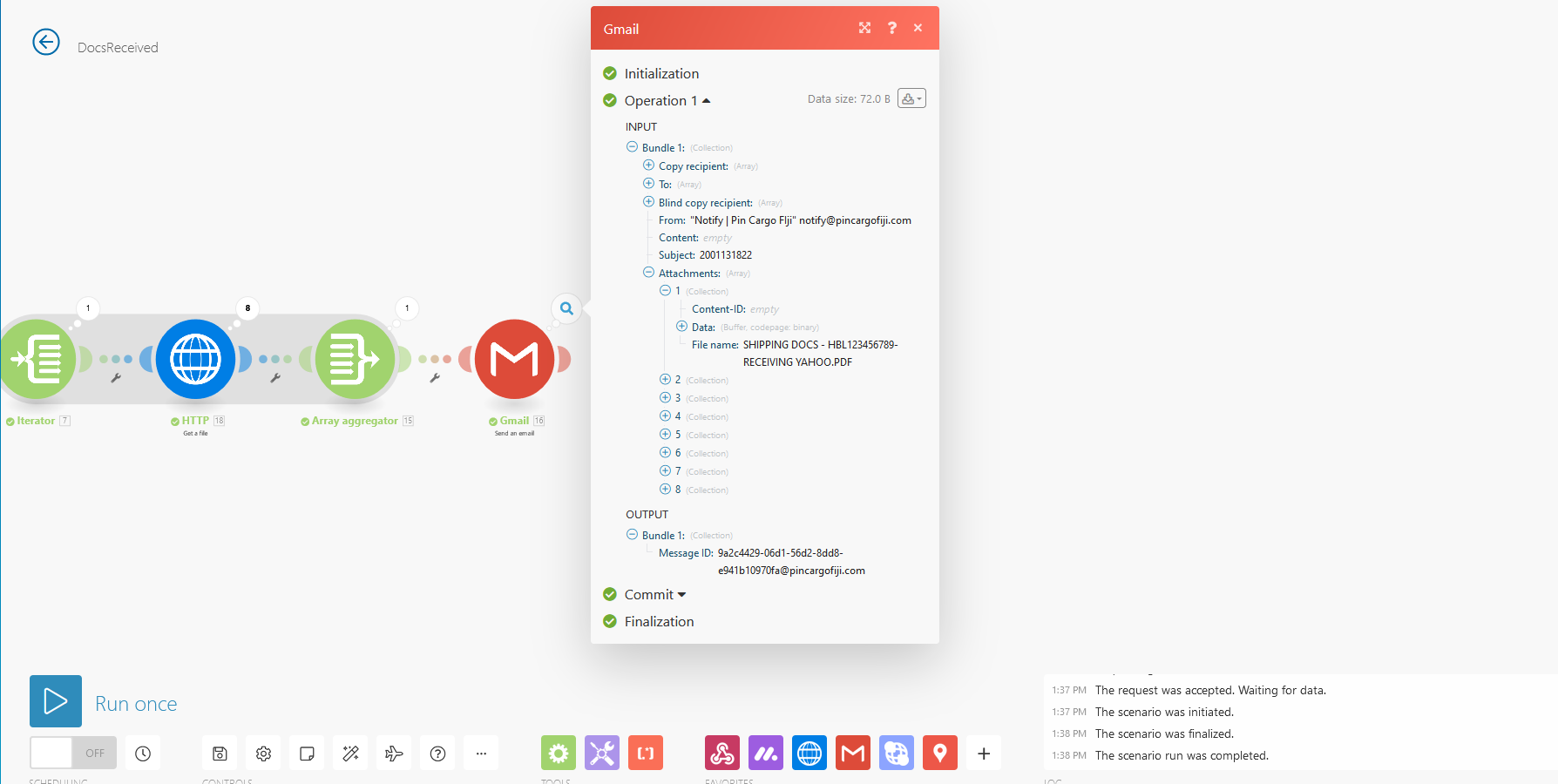Click the Subject value 2001131822

pos(725,255)
